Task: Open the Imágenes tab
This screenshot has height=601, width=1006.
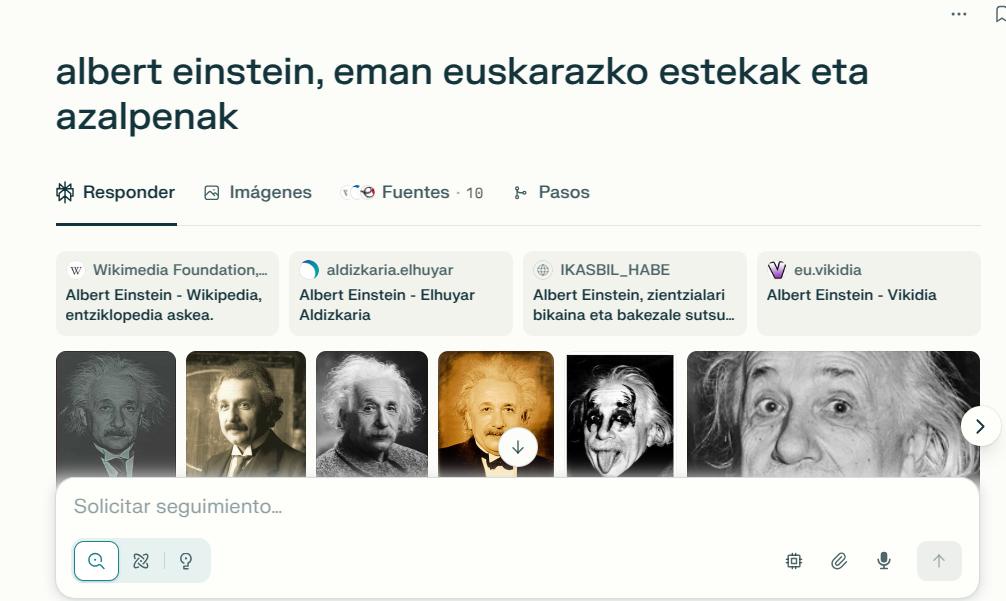Action: 258,192
